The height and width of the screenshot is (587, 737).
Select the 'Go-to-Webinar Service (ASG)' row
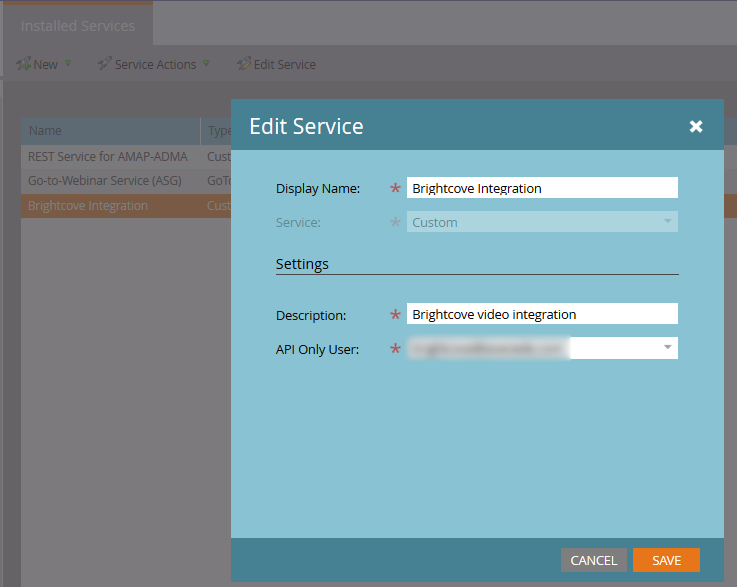coord(126,180)
